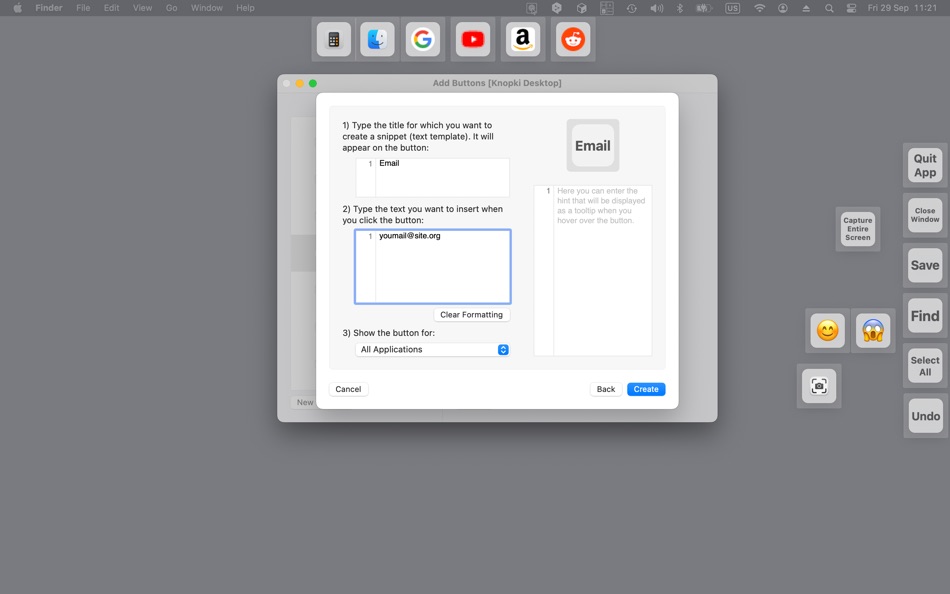
Task: Click the Save desktop button
Action: (925, 265)
